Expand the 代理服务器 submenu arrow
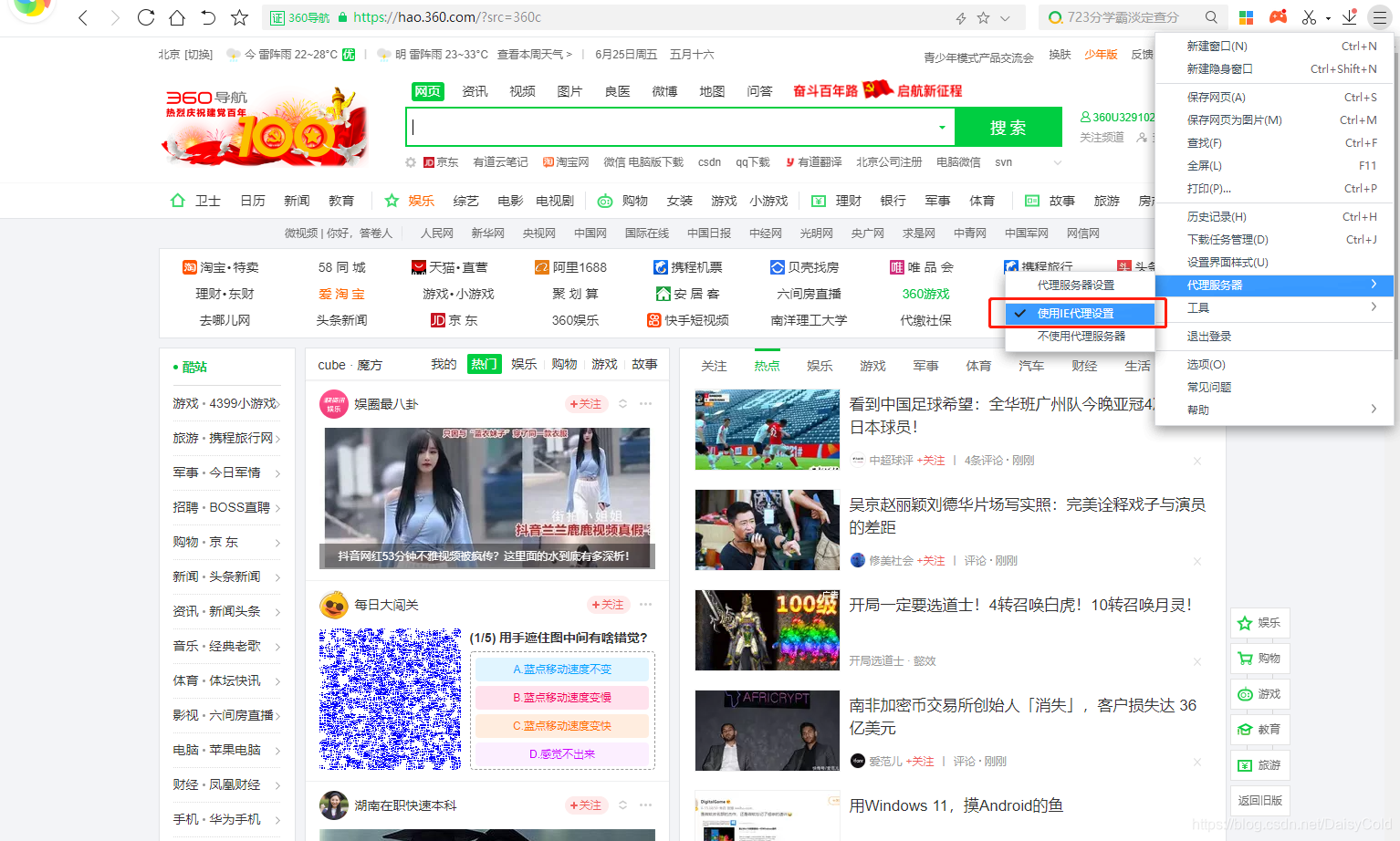 (x=1374, y=285)
